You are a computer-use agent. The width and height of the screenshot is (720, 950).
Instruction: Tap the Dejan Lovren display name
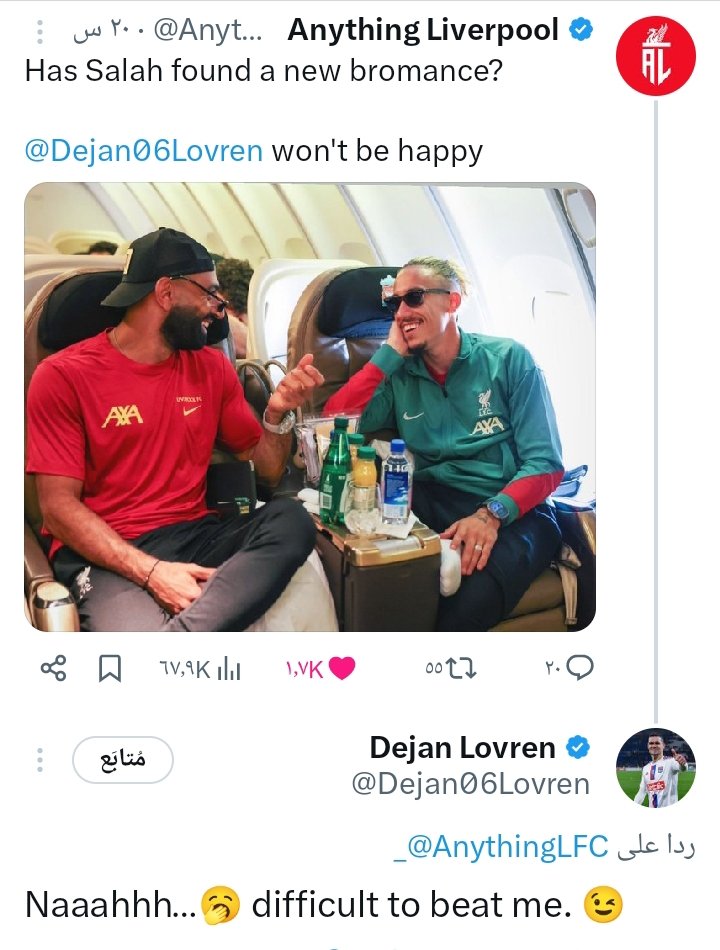coord(462,747)
